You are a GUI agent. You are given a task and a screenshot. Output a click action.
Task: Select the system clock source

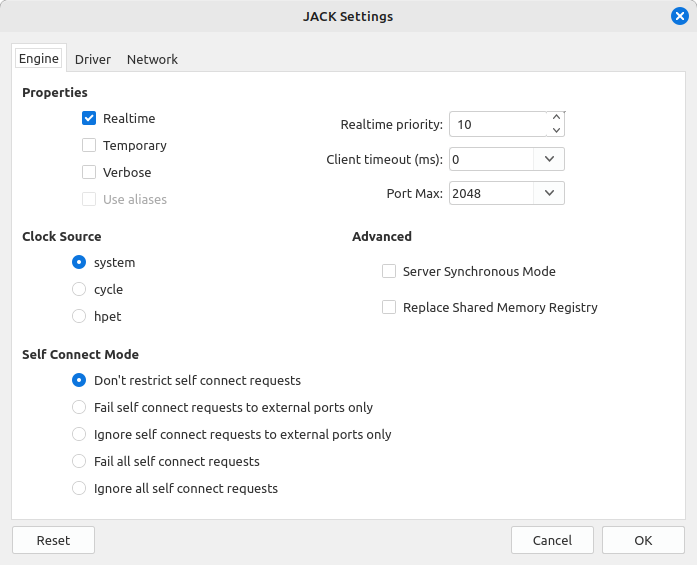click(79, 262)
